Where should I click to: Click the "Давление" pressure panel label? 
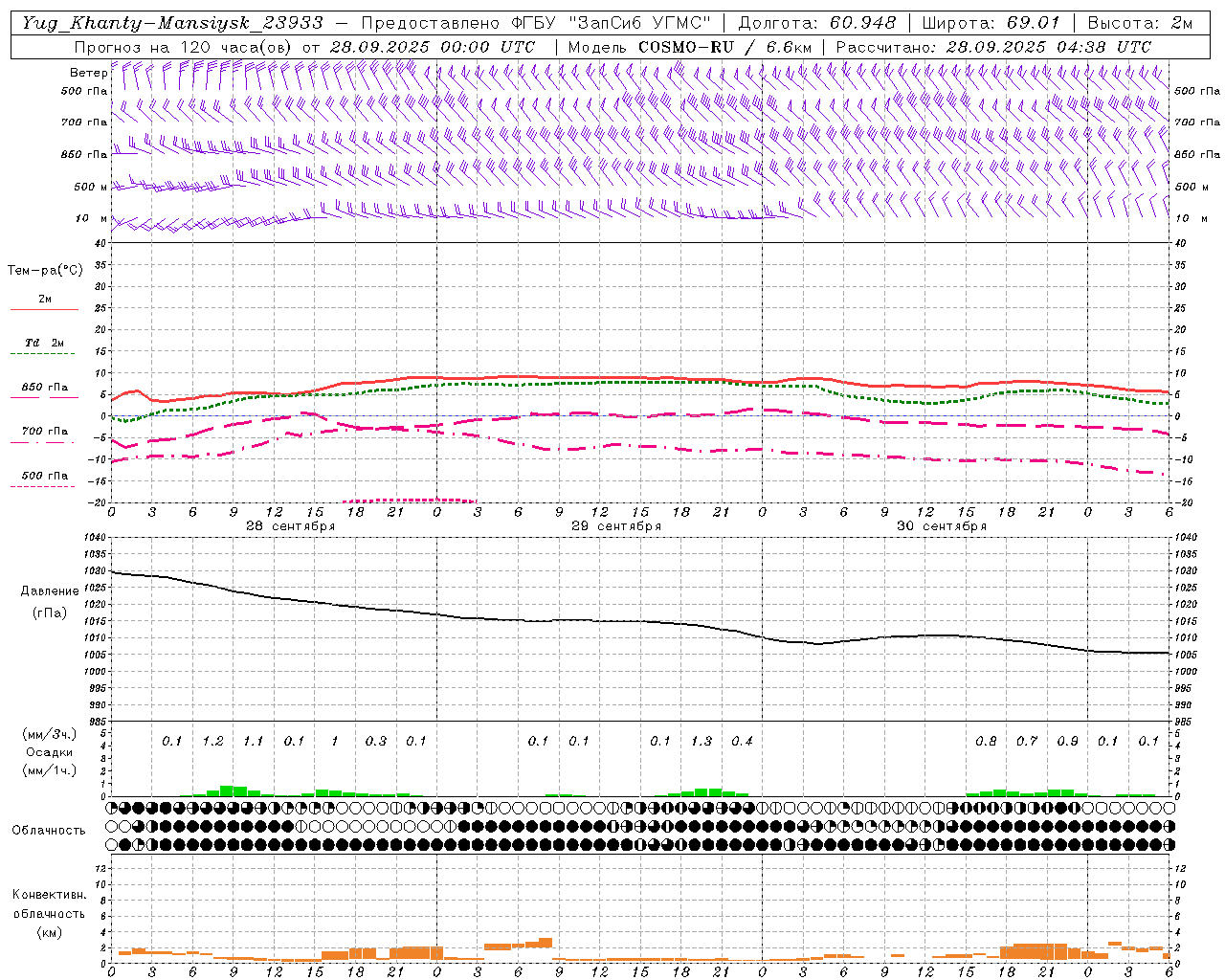(x=49, y=591)
